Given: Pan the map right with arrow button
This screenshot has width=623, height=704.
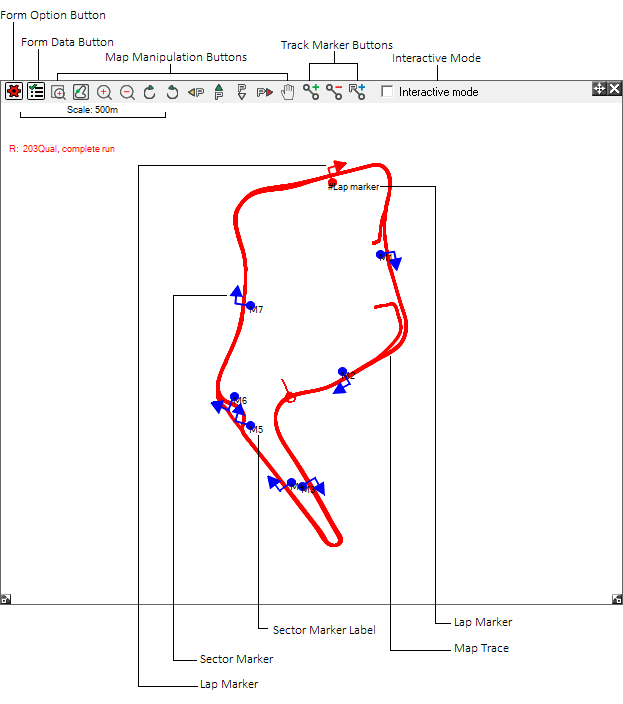Looking at the screenshot, I should pos(265,92).
